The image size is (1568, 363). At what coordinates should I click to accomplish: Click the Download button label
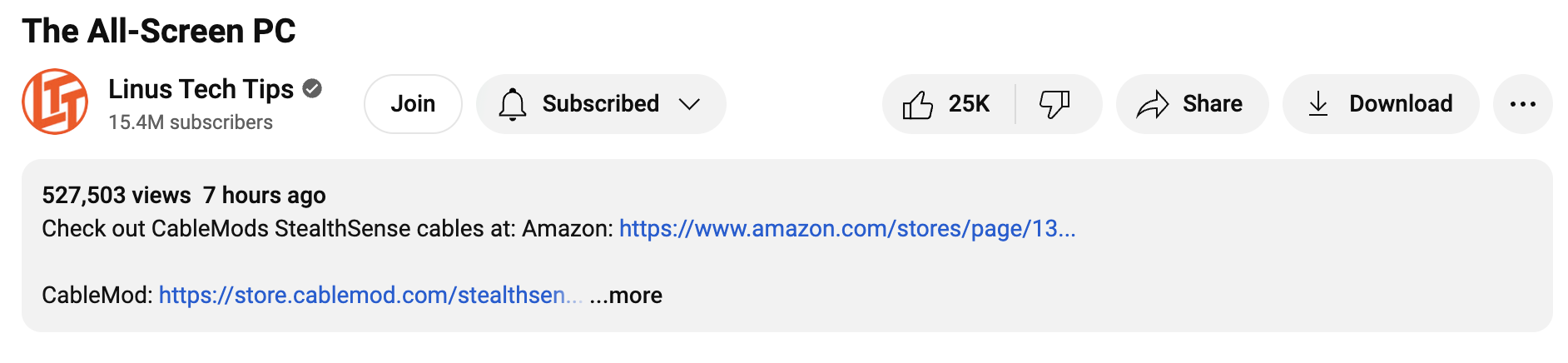pos(1401,104)
